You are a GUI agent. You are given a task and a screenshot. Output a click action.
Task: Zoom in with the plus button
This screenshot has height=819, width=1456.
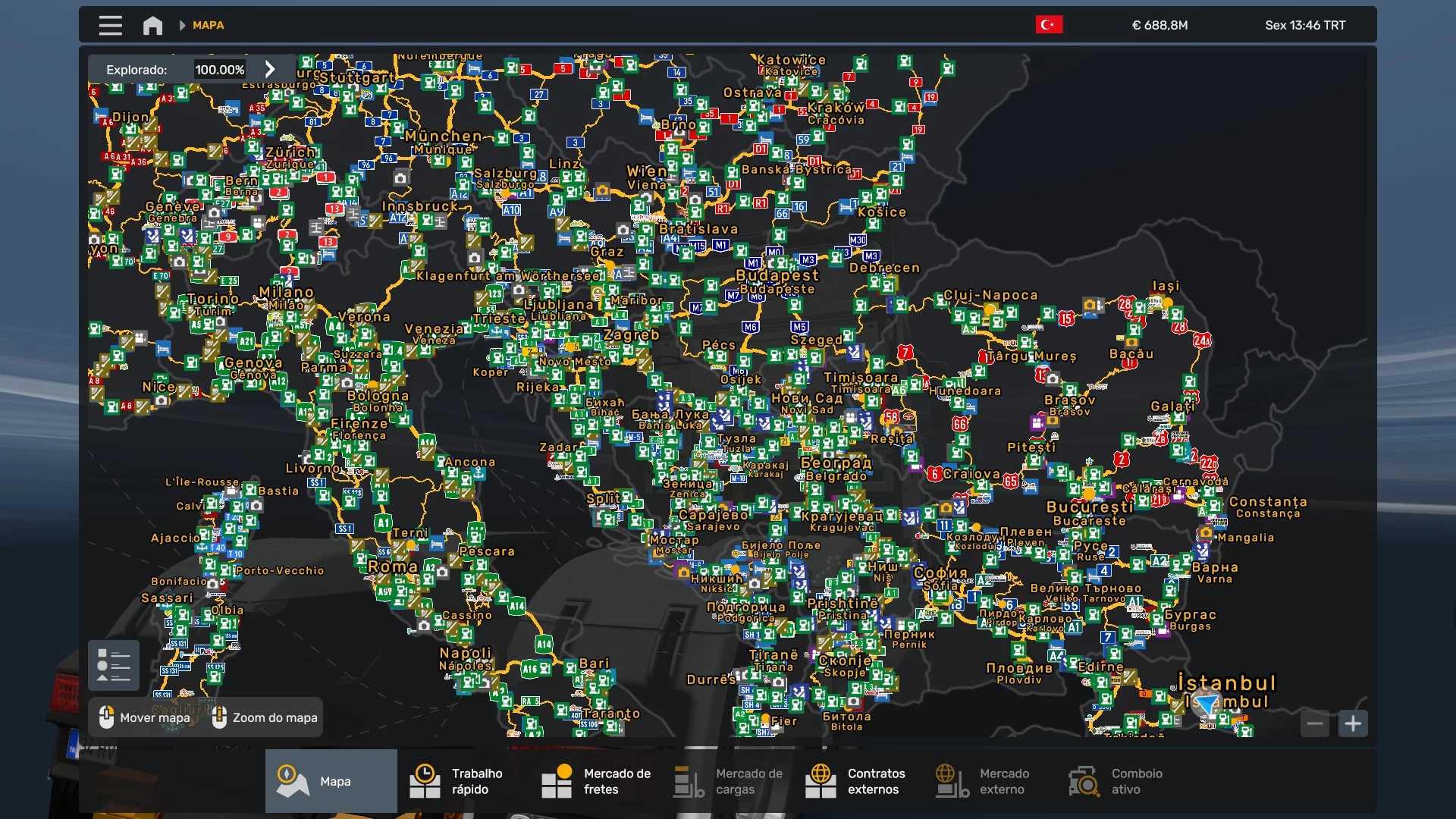coord(1353,723)
